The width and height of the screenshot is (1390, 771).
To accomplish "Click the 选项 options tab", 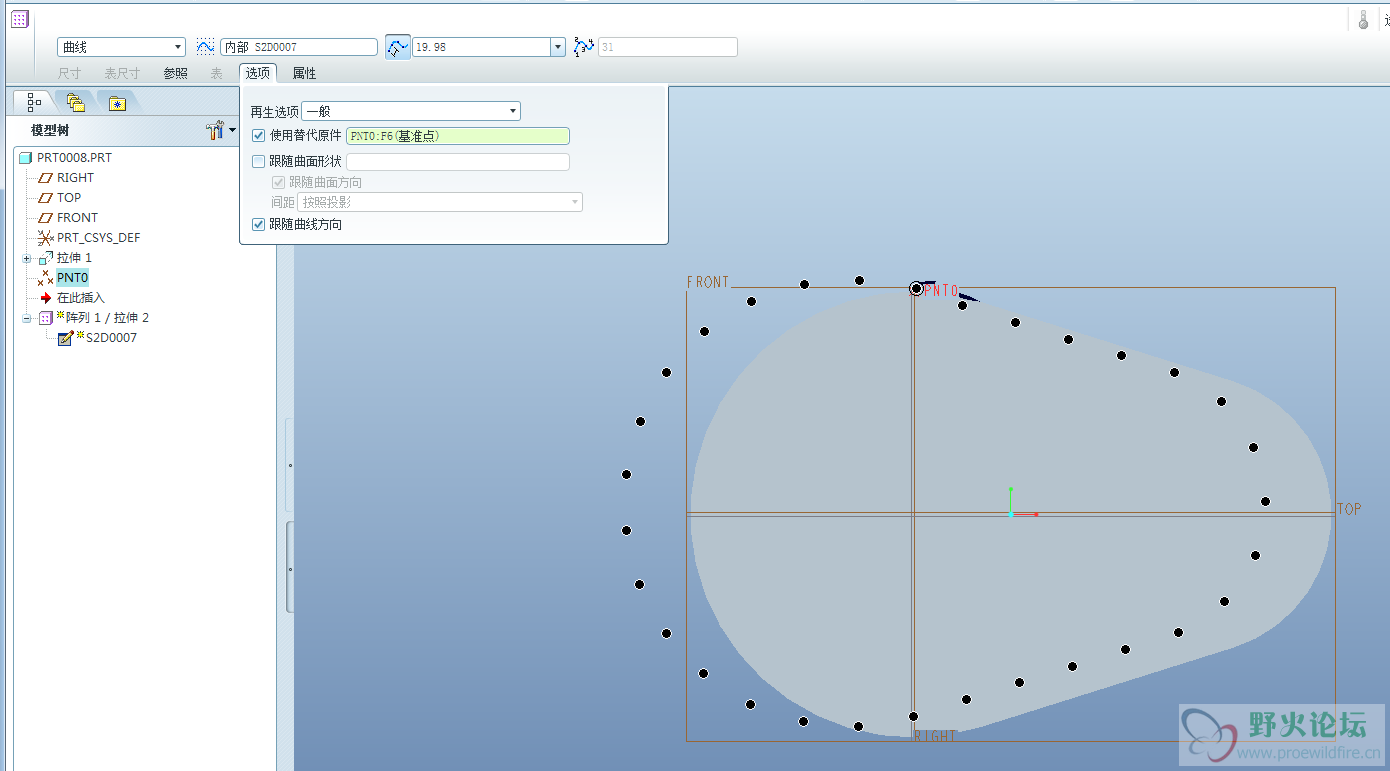I will [x=258, y=73].
